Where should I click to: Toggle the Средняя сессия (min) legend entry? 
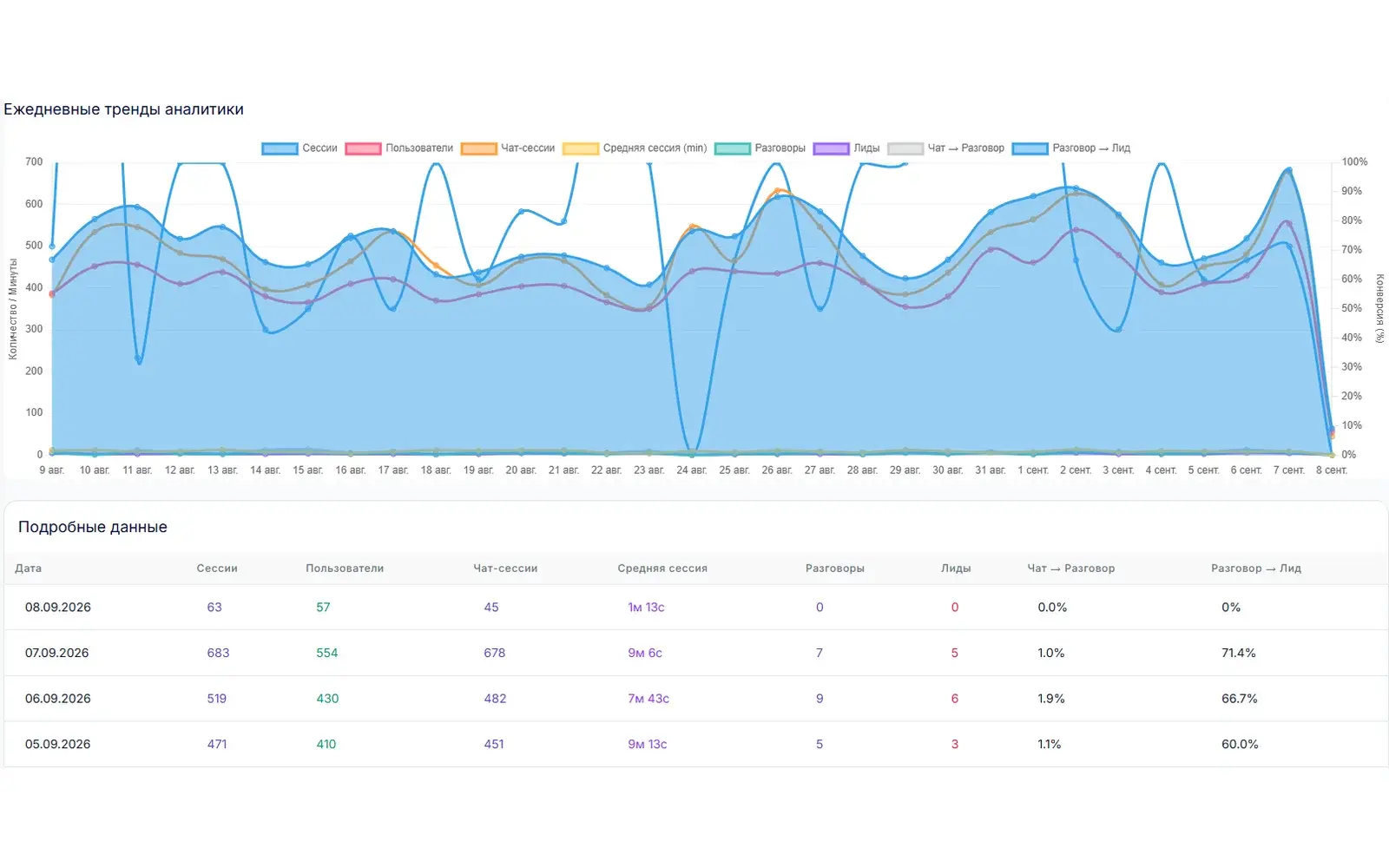coord(635,148)
